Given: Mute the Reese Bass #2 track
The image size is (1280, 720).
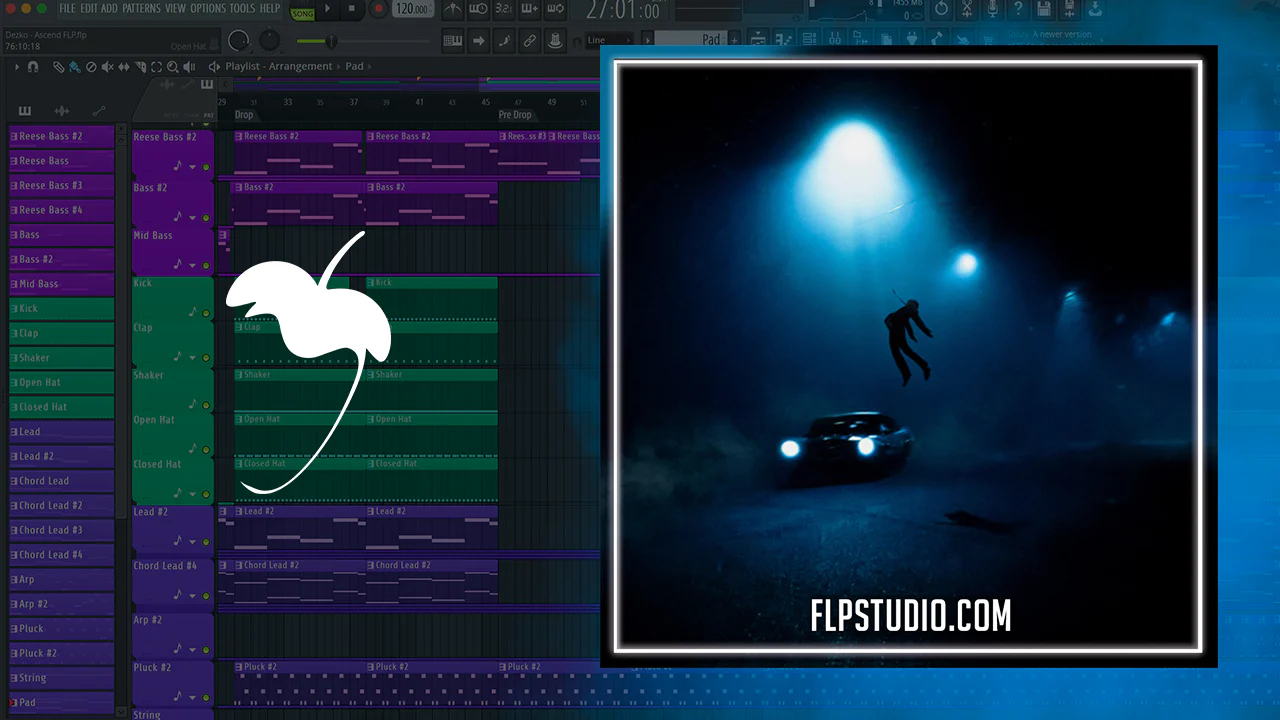Looking at the screenshot, I should click(x=206, y=167).
